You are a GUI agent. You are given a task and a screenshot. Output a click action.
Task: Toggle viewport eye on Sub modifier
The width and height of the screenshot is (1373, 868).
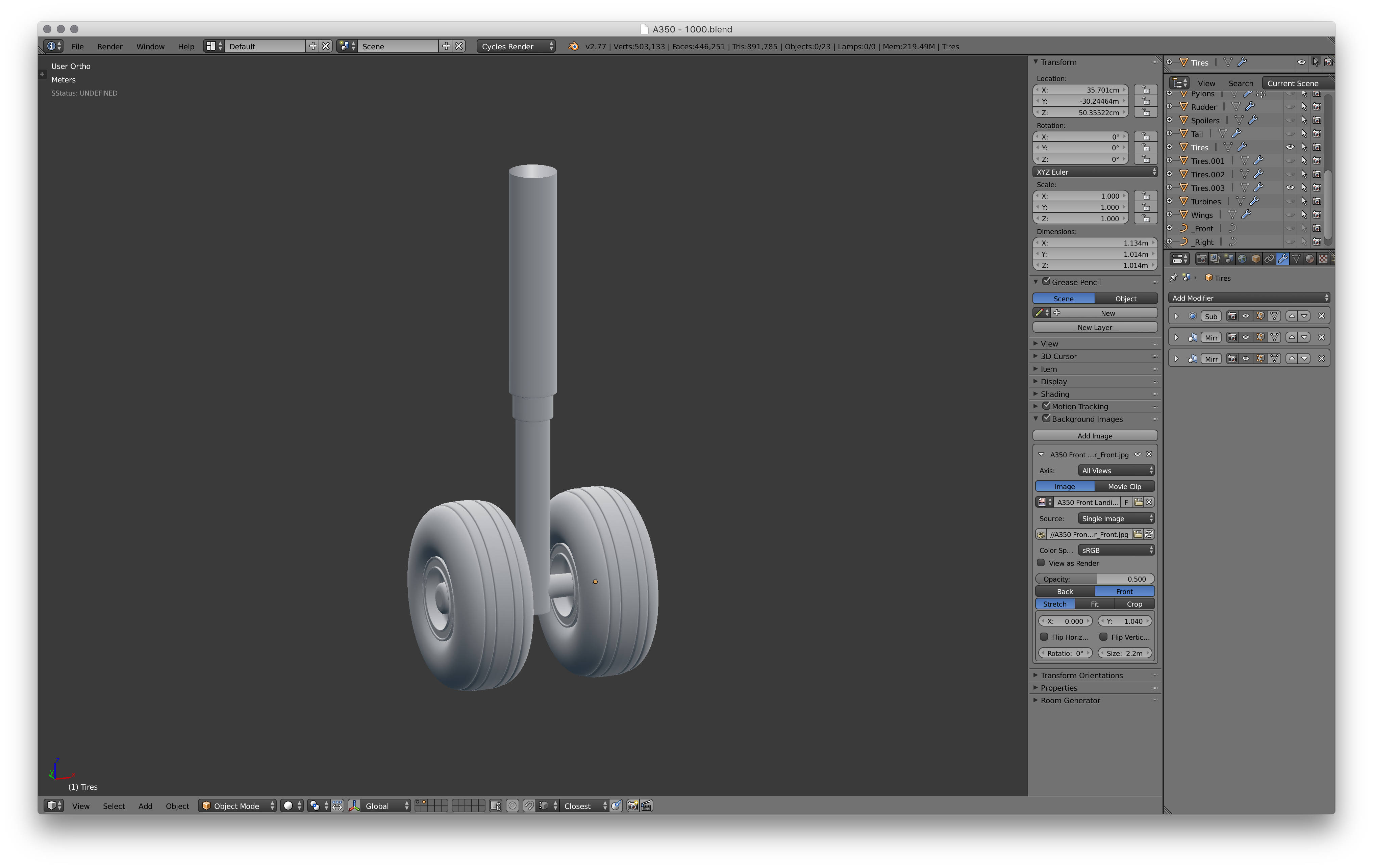[x=1246, y=316]
